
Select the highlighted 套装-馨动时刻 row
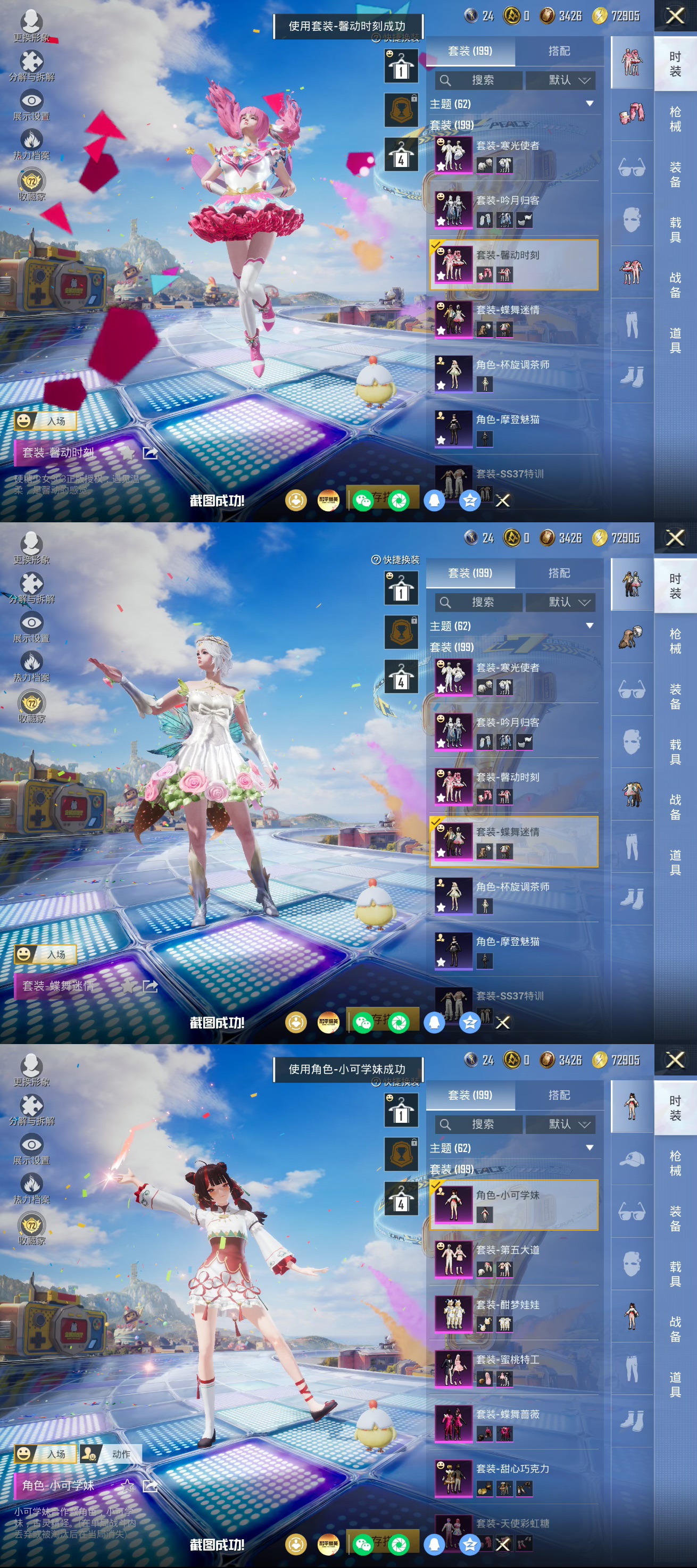pyautogui.click(x=514, y=265)
